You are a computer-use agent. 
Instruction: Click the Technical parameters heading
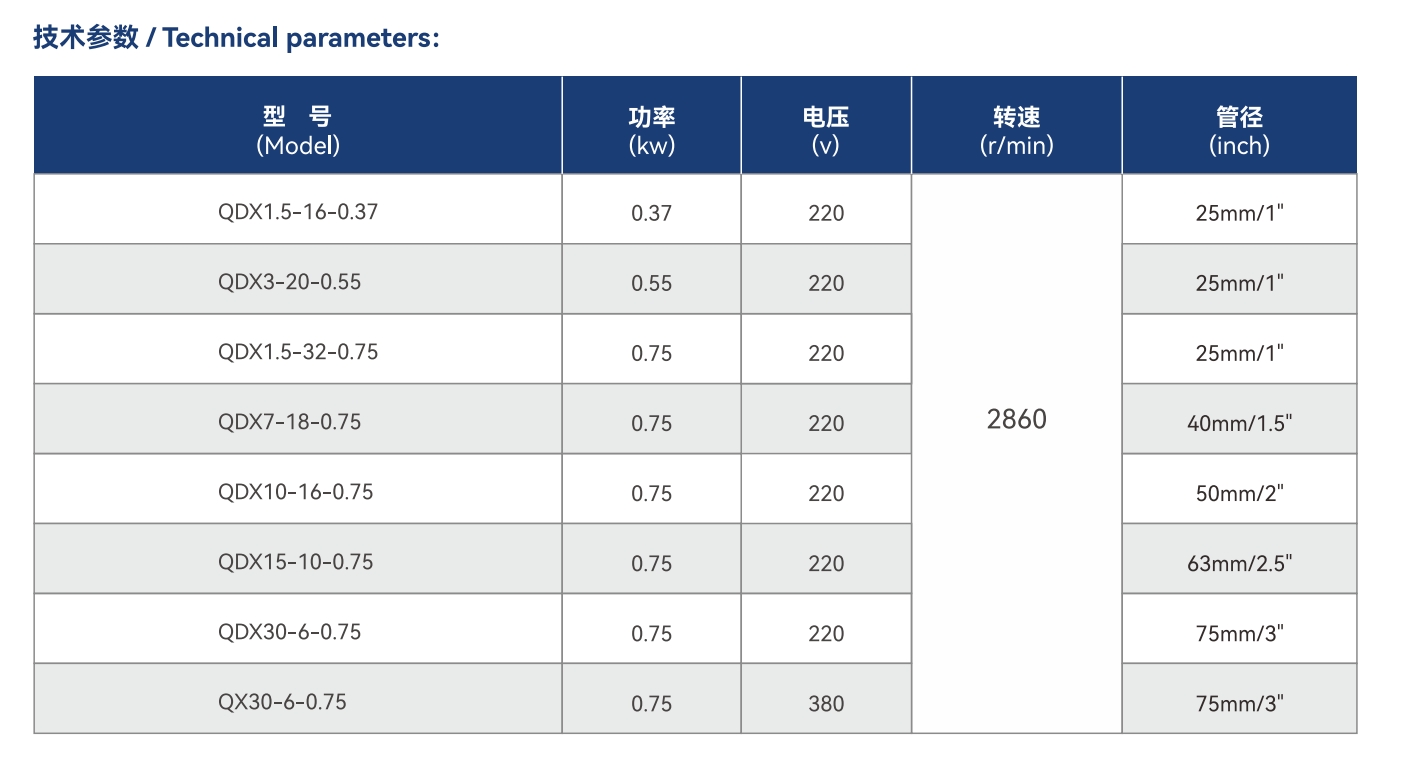[236, 38]
